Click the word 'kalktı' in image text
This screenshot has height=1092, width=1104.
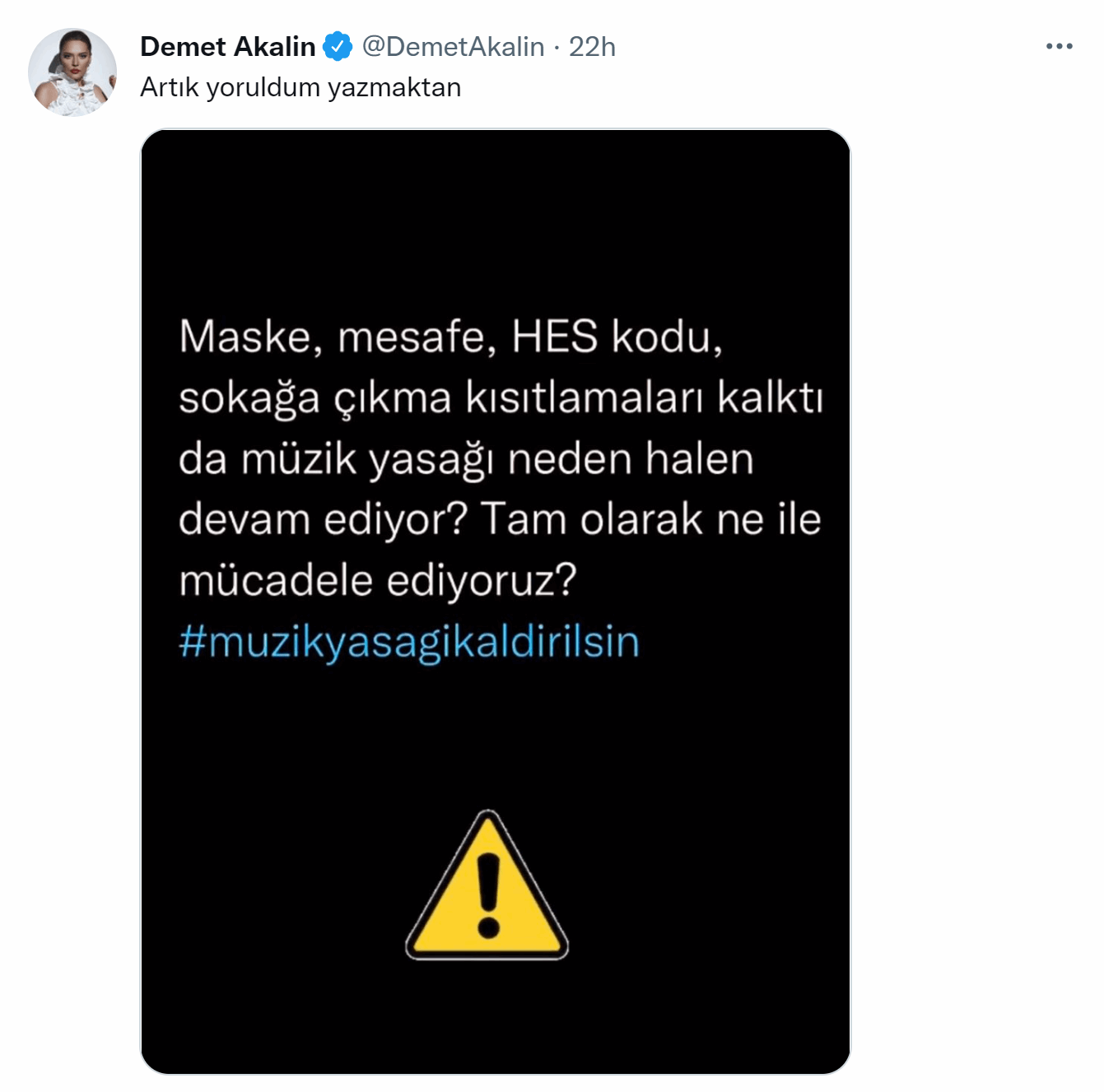771,397
